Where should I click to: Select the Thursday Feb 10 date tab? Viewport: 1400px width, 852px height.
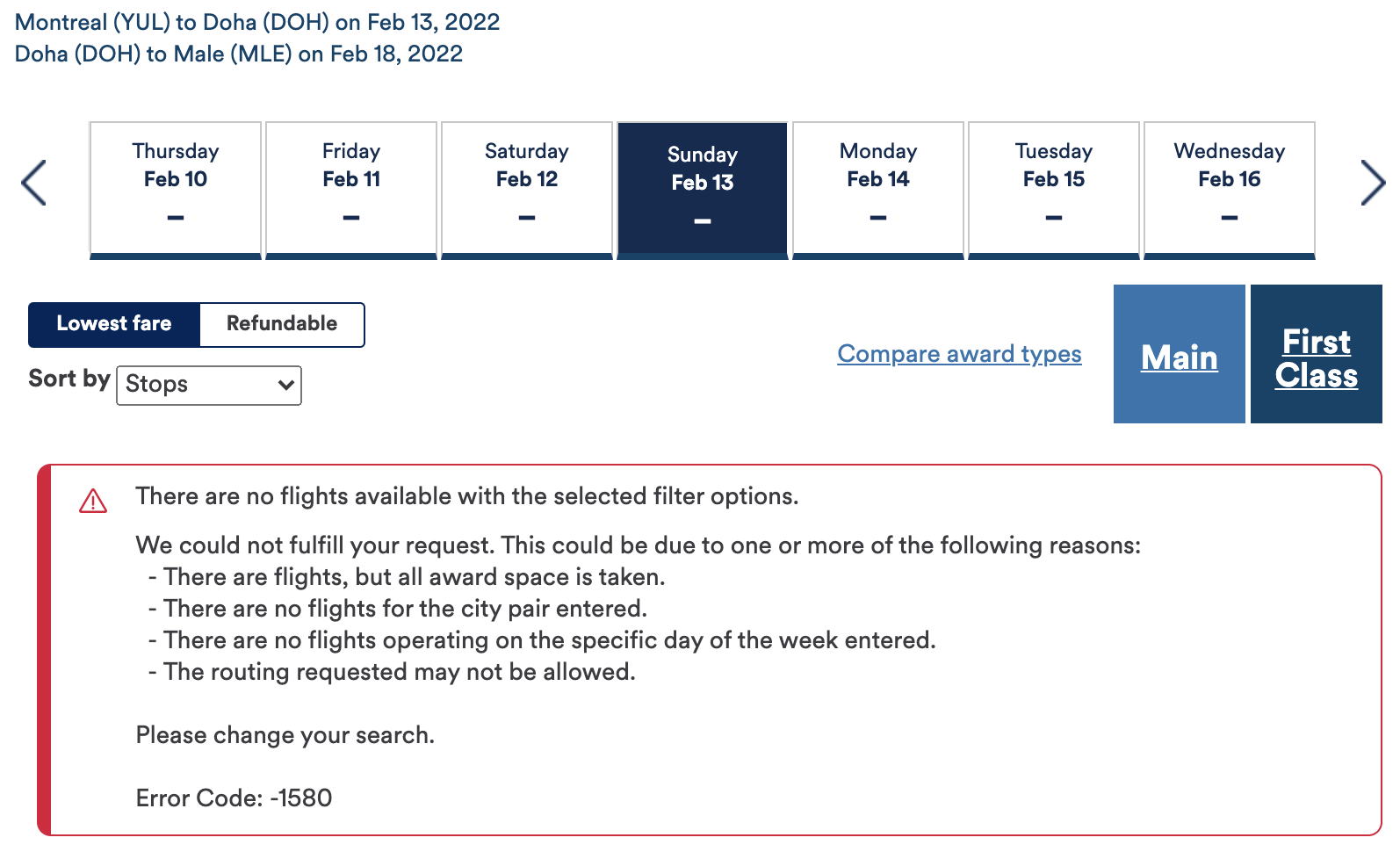[x=176, y=188]
